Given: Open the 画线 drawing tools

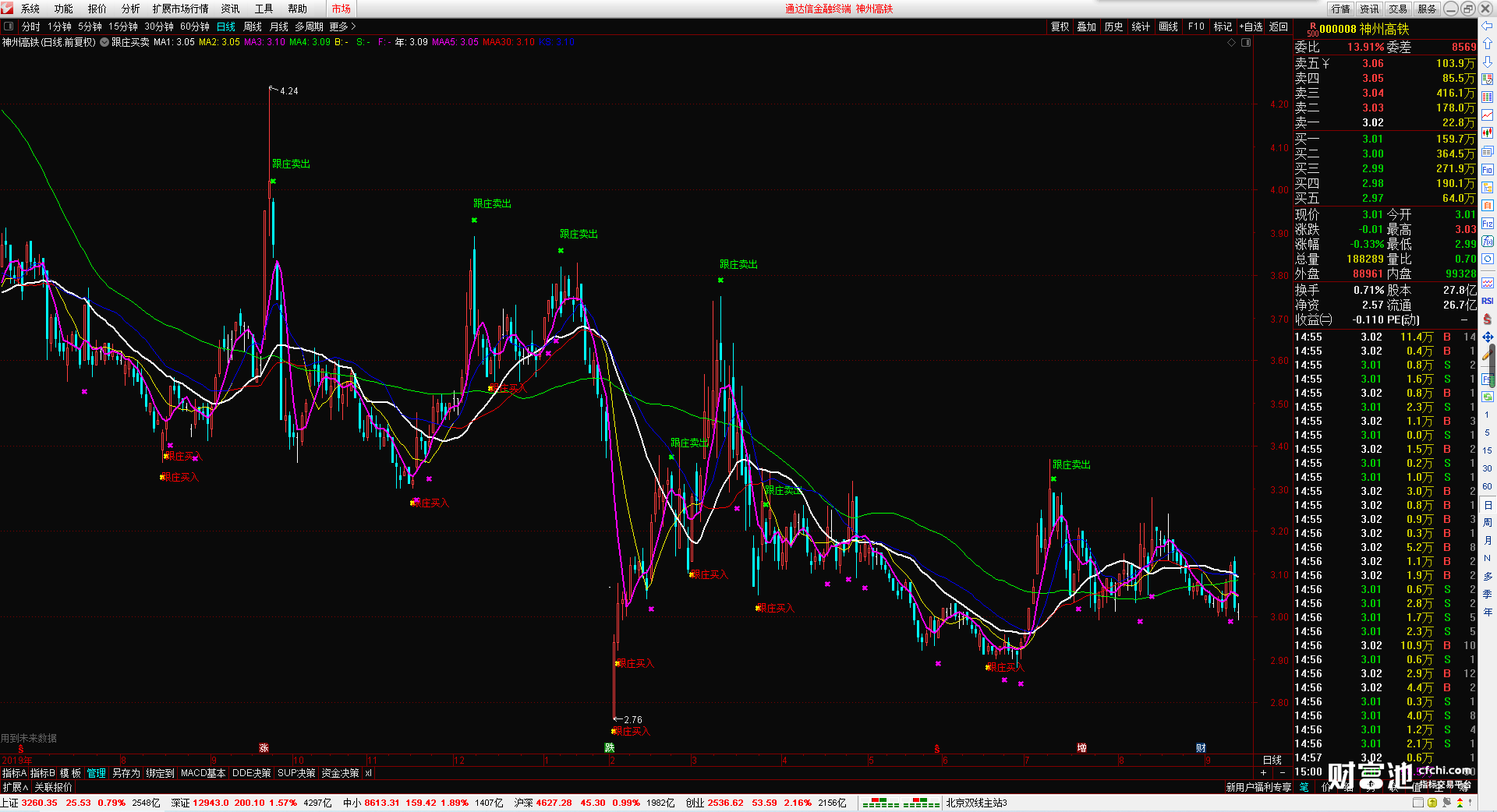Looking at the screenshot, I should [x=1169, y=26].
